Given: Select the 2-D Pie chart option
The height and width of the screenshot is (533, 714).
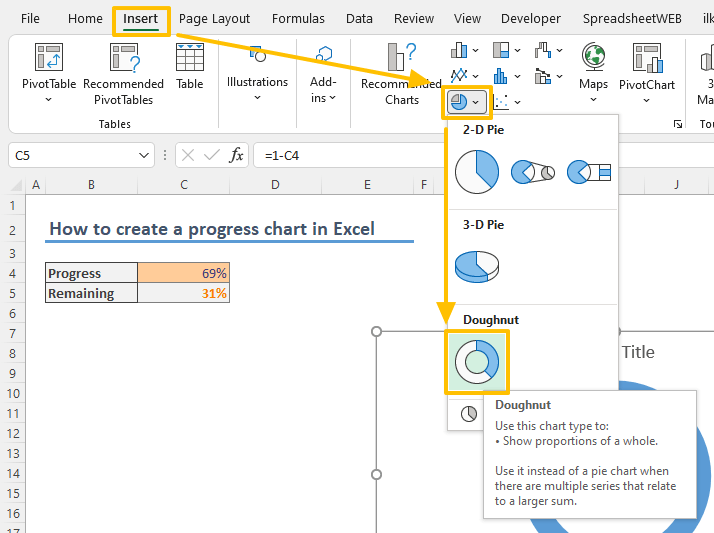Looking at the screenshot, I should point(477,172).
